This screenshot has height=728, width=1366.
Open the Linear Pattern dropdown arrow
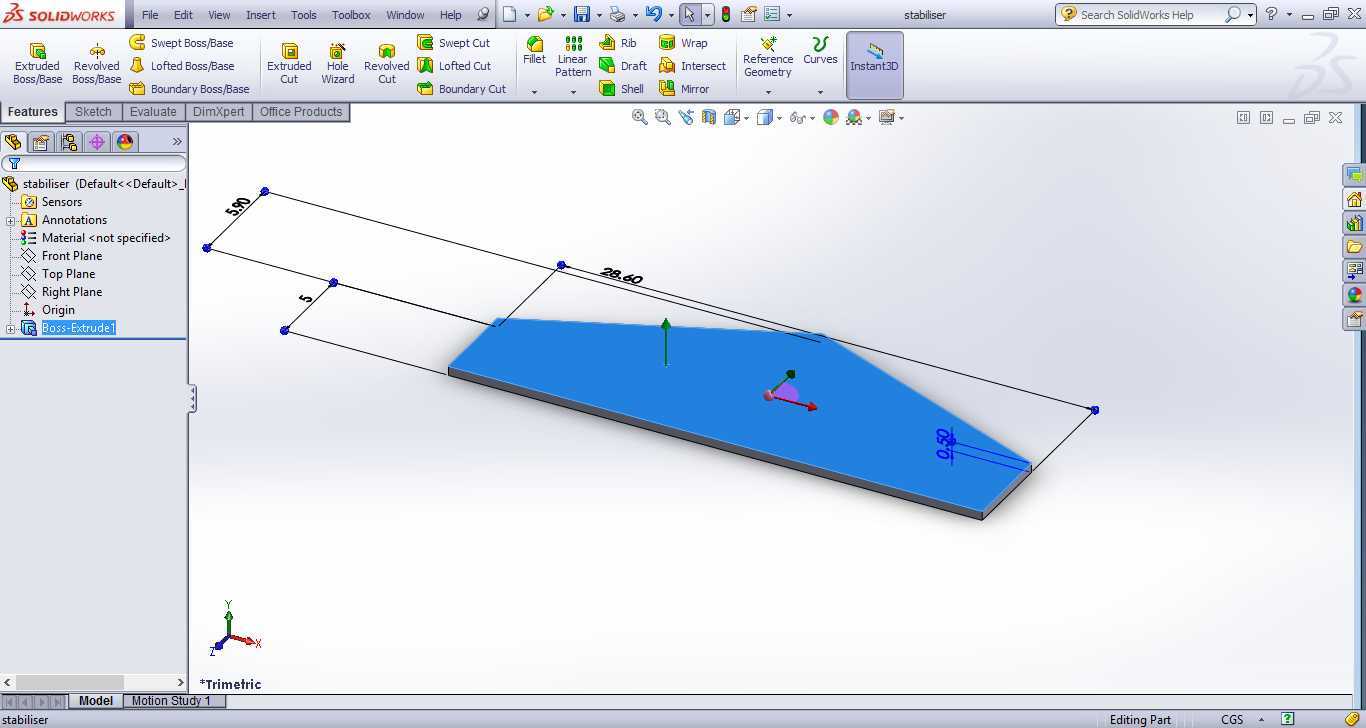click(573, 92)
